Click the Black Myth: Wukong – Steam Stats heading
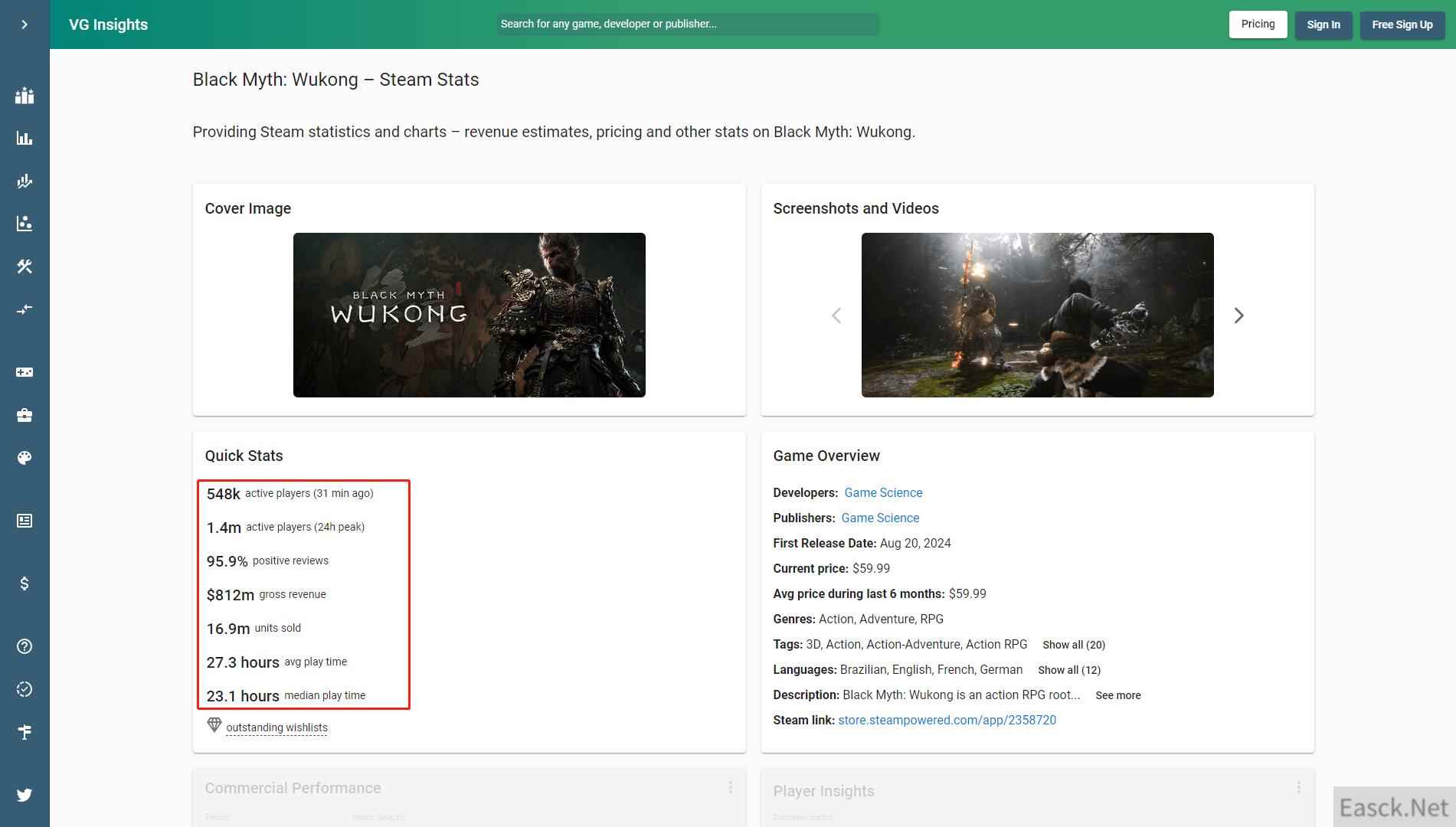The height and width of the screenshot is (827, 1456). point(335,80)
